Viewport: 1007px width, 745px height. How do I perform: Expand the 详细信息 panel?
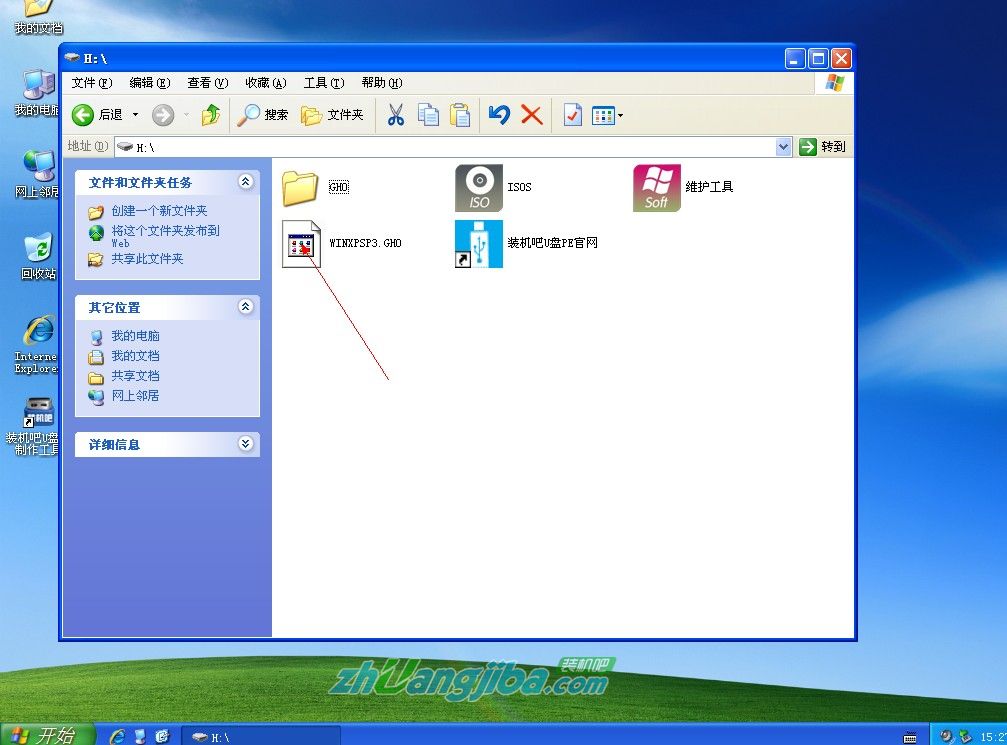point(245,444)
